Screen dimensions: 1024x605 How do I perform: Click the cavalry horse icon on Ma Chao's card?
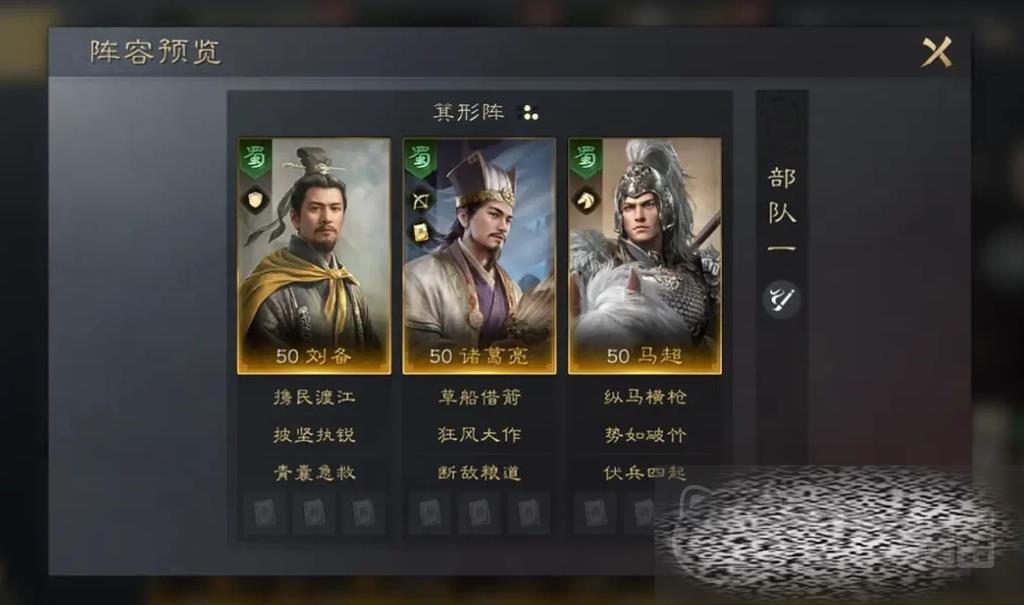click(x=586, y=200)
